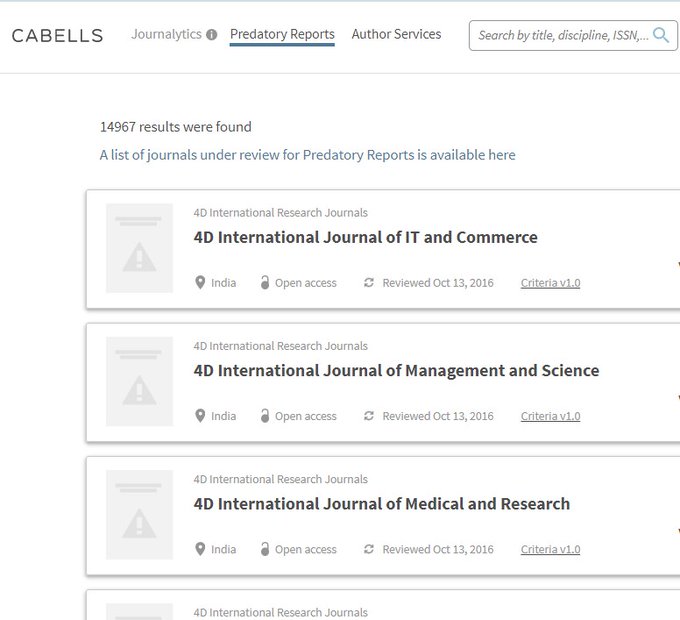Click the open access lock icon in Management and Science card
This screenshot has height=620, width=680.
pyautogui.click(x=265, y=415)
